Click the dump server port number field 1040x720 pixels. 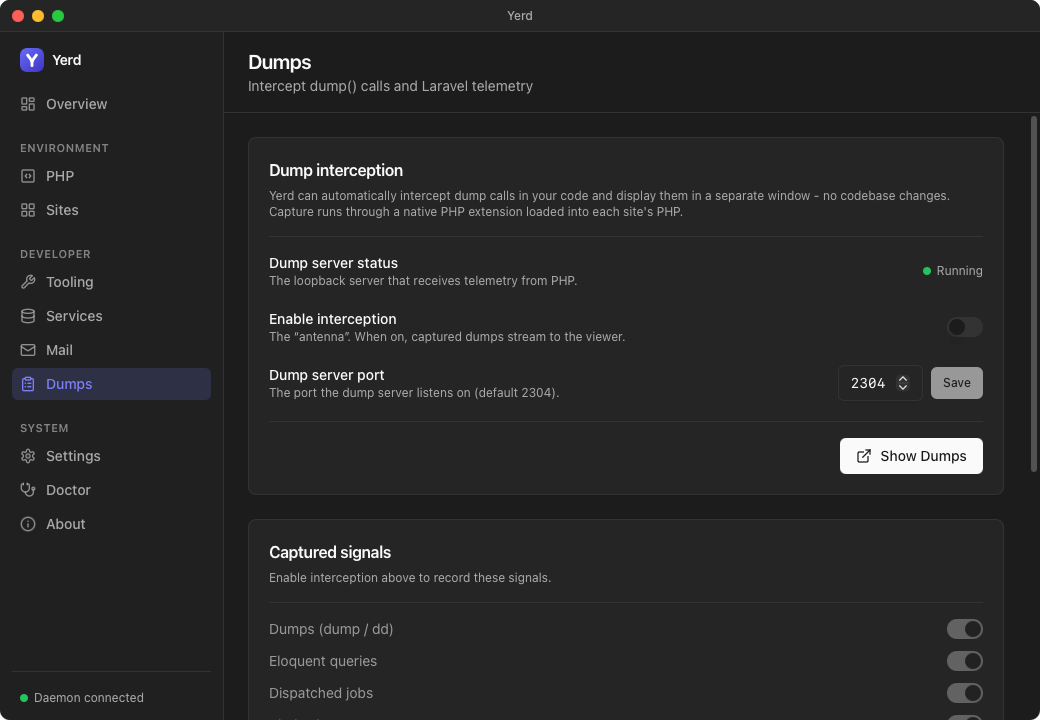(879, 383)
